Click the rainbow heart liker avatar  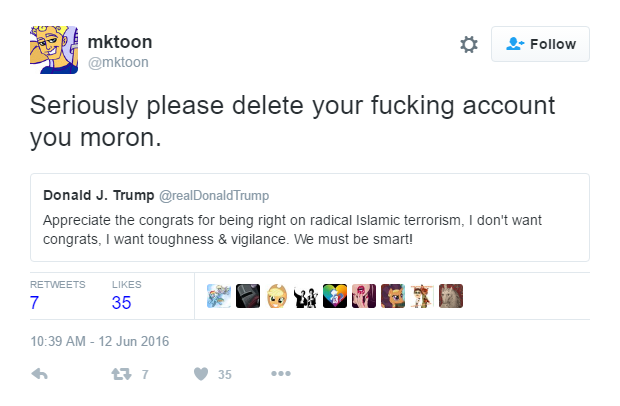tap(335, 296)
